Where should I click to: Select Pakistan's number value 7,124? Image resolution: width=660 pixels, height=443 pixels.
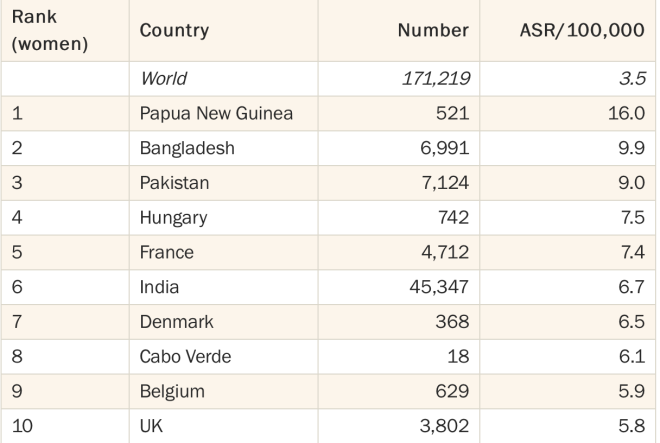(445, 183)
